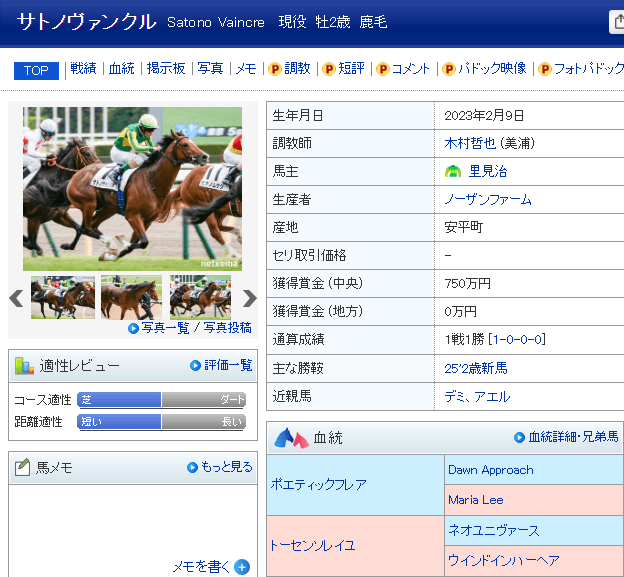The height and width of the screenshot is (577, 624).
Task: Open relative デミ link
Action: [x=454, y=397]
